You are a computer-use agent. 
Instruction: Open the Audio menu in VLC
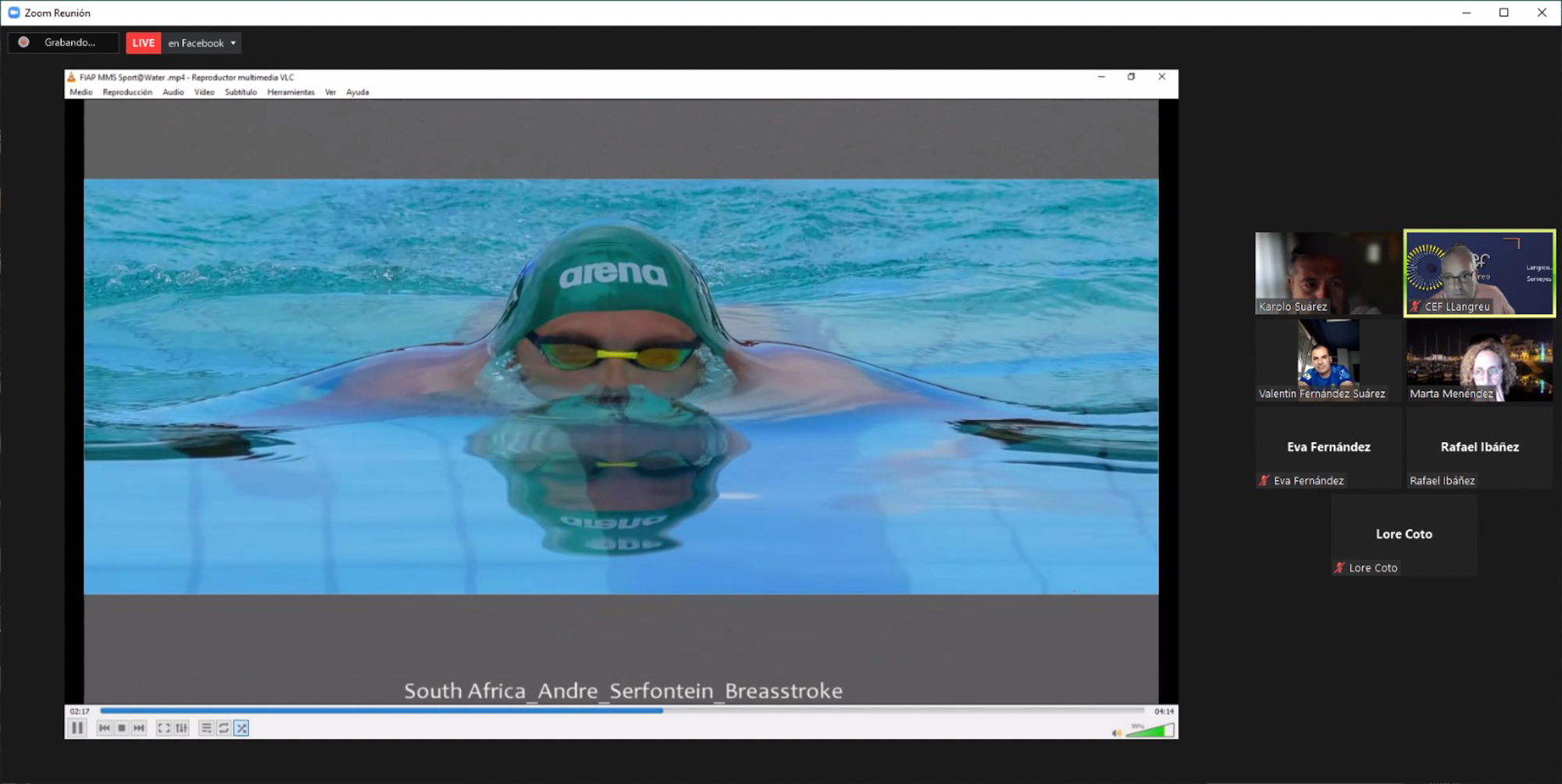point(173,92)
